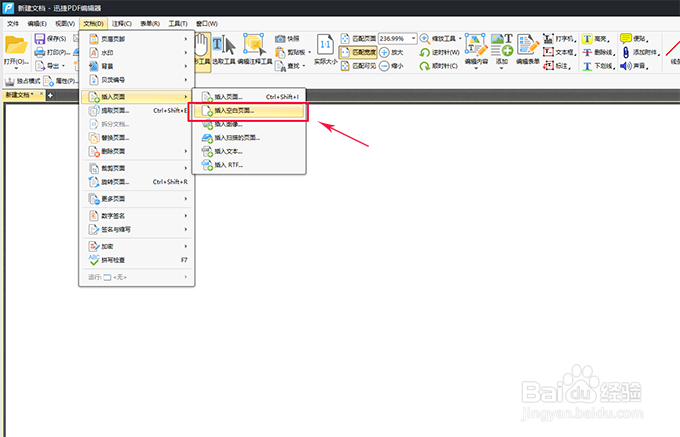Screen dimensions: 680x437
Task: Click the 编辑表单 edit form icon
Action: pyautogui.click(x=527, y=45)
